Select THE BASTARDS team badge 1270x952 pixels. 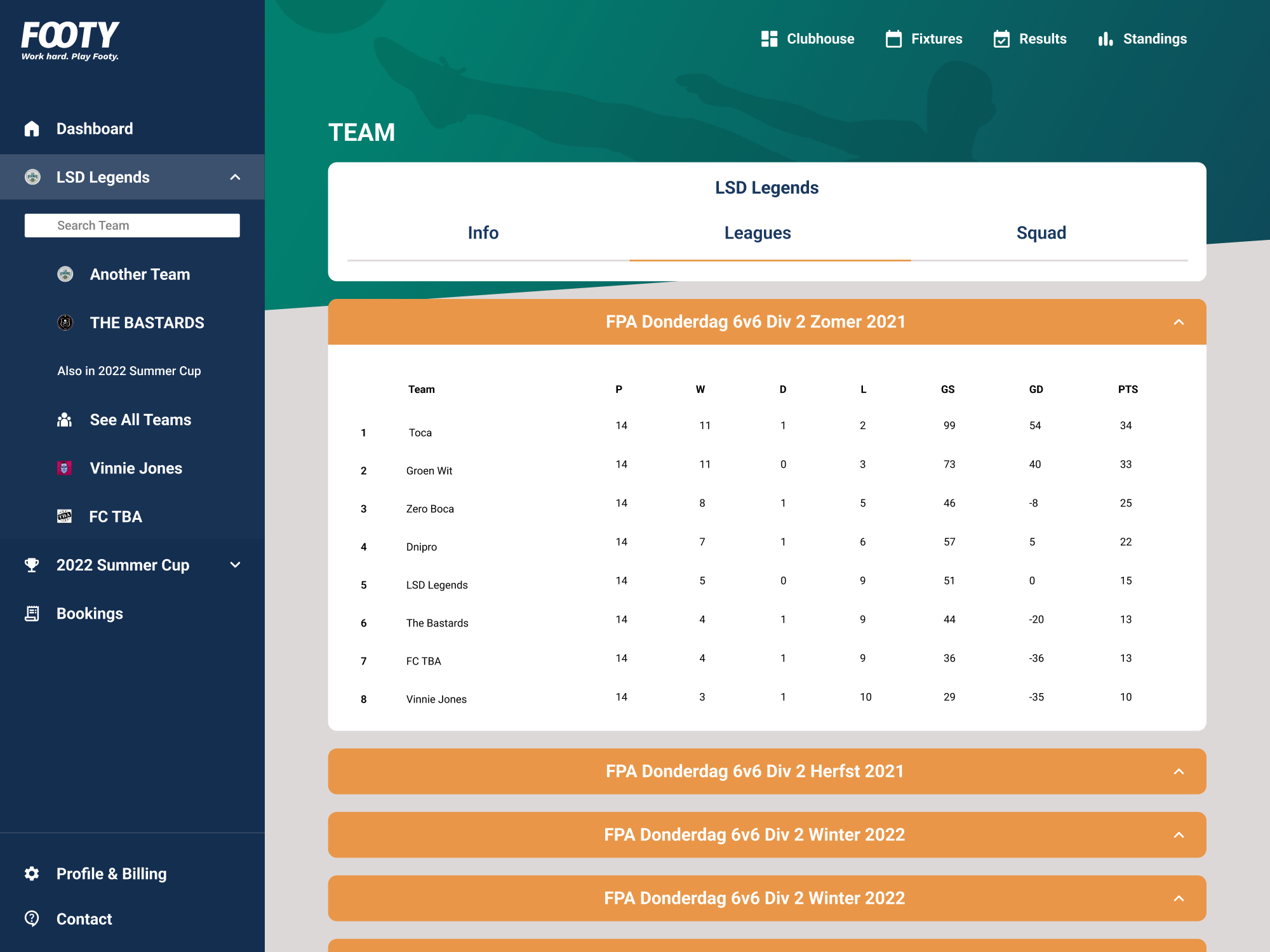coord(65,322)
